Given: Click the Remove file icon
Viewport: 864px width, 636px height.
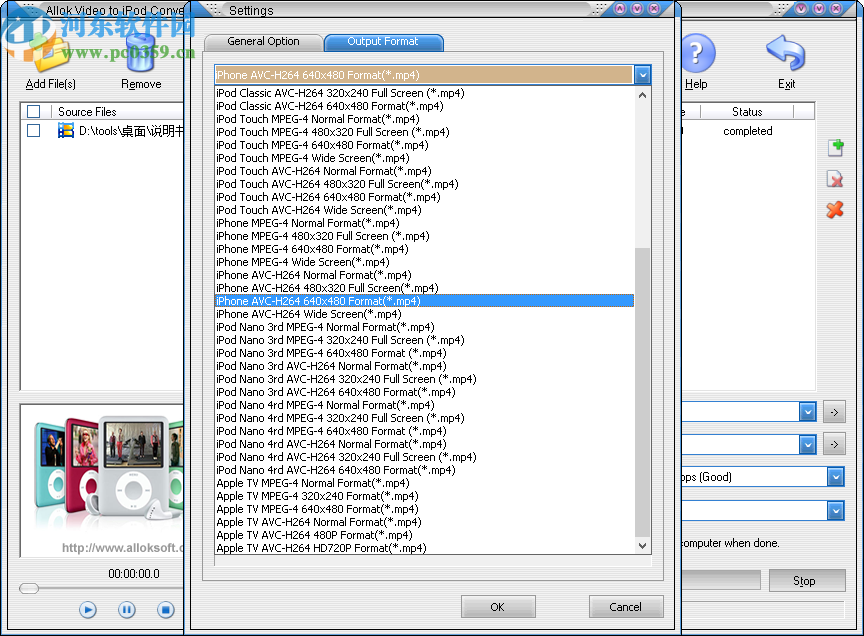Looking at the screenshot, I should click(140, 55).
